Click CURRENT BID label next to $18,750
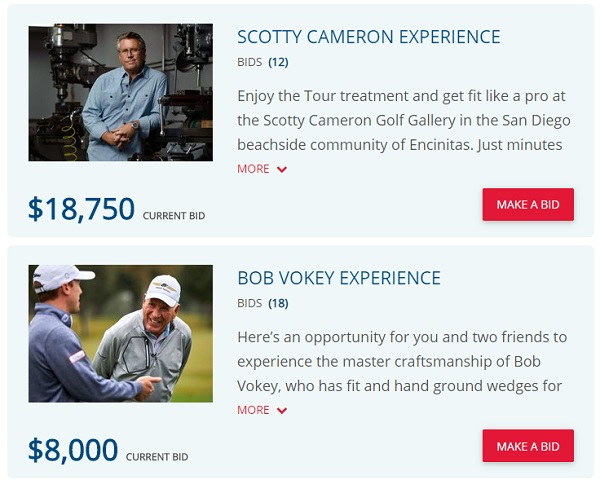 [174, 216]
